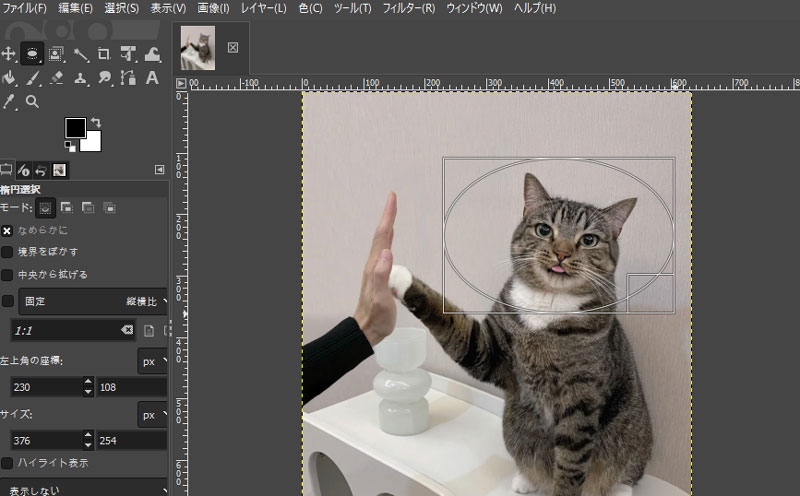Select the Eraser tool

(x=56, y=78)
